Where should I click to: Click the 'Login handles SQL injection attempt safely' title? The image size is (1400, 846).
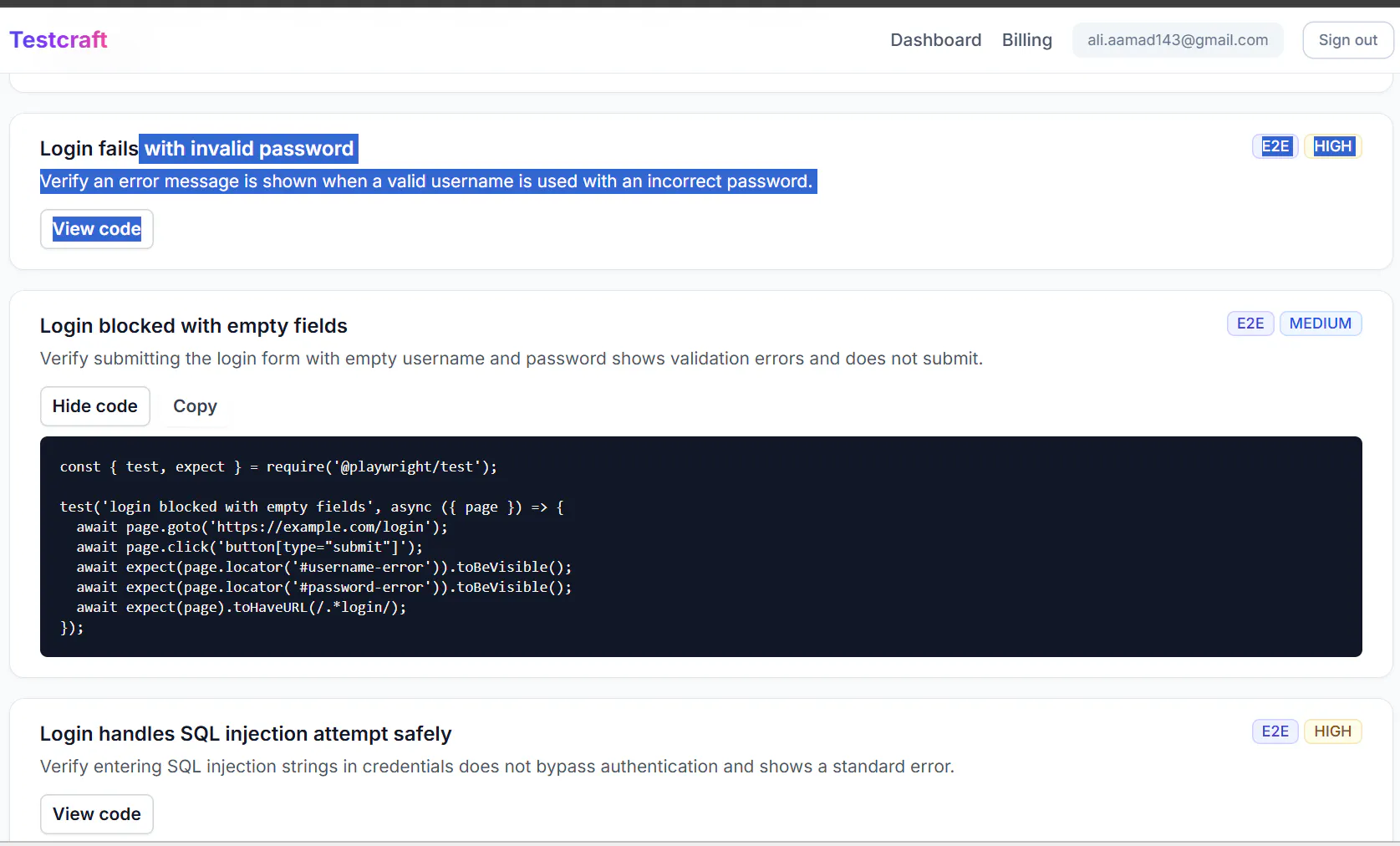[x=246, y=734]
